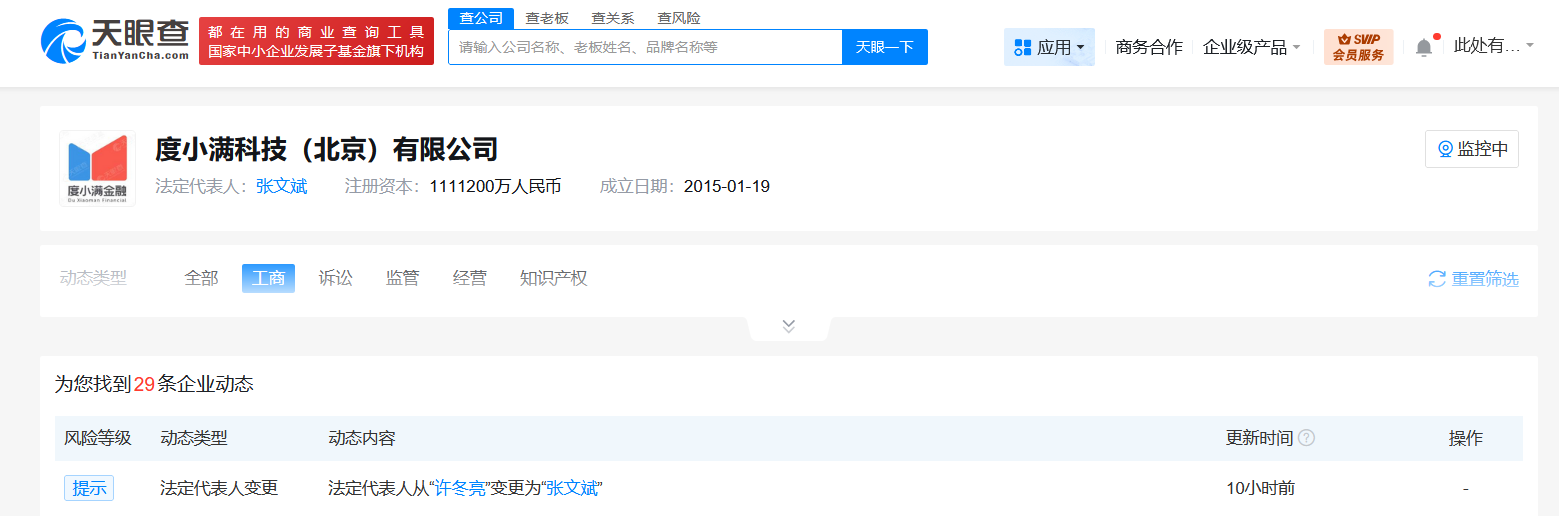Click the SVIP member service badge
This screenshot has height=516, width=1559.
tap(1358, 47)
